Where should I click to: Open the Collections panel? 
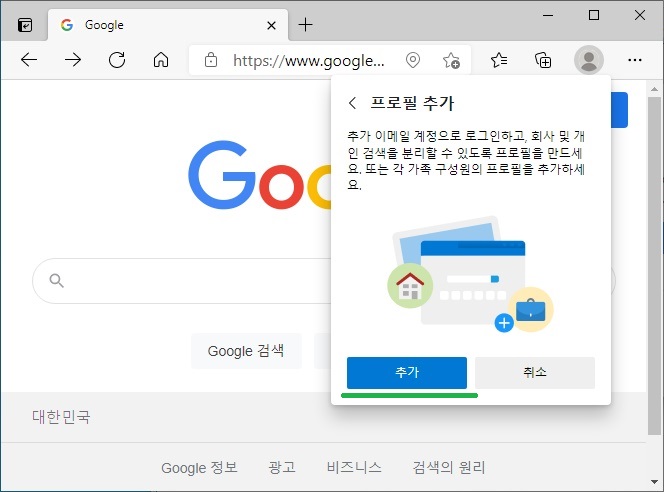tap(543, 60)
